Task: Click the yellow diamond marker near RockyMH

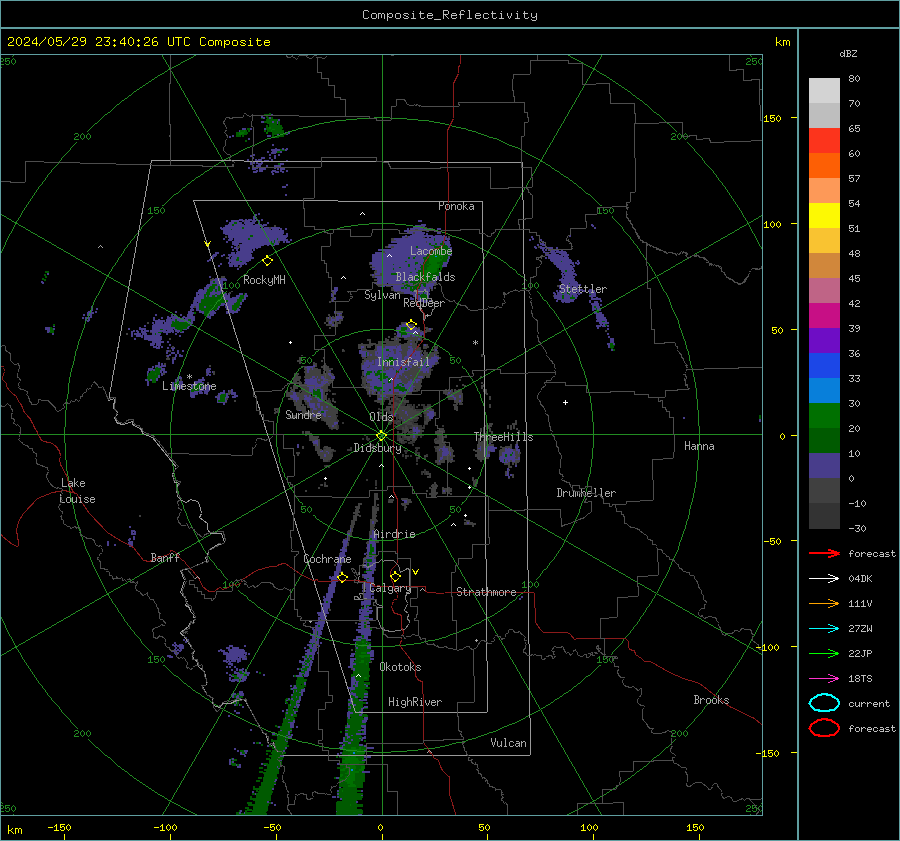Action: coord(267,261)
